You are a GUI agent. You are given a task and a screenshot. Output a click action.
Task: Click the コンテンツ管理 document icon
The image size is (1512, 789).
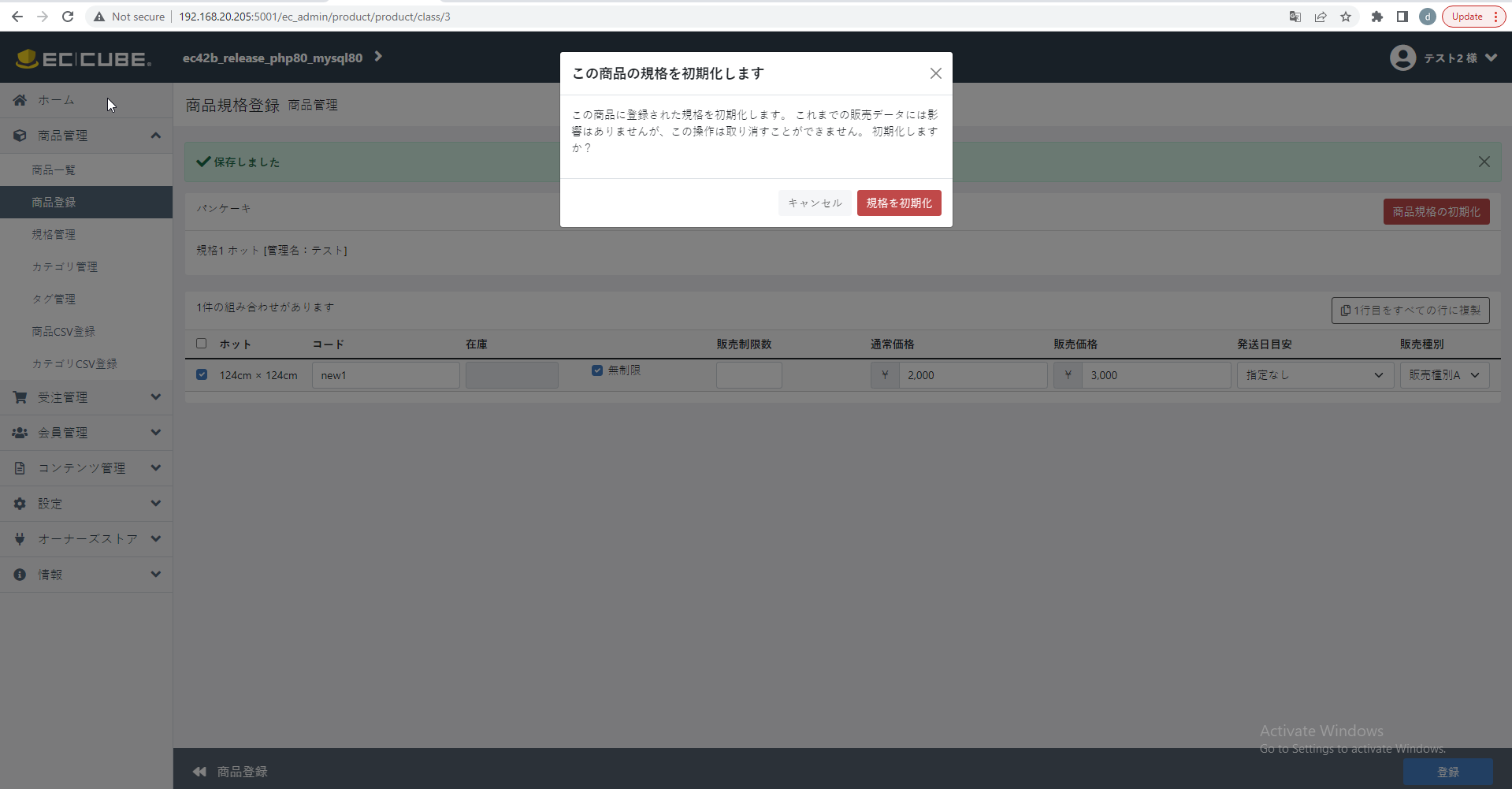pyautogui.click(x=19, y=467)
